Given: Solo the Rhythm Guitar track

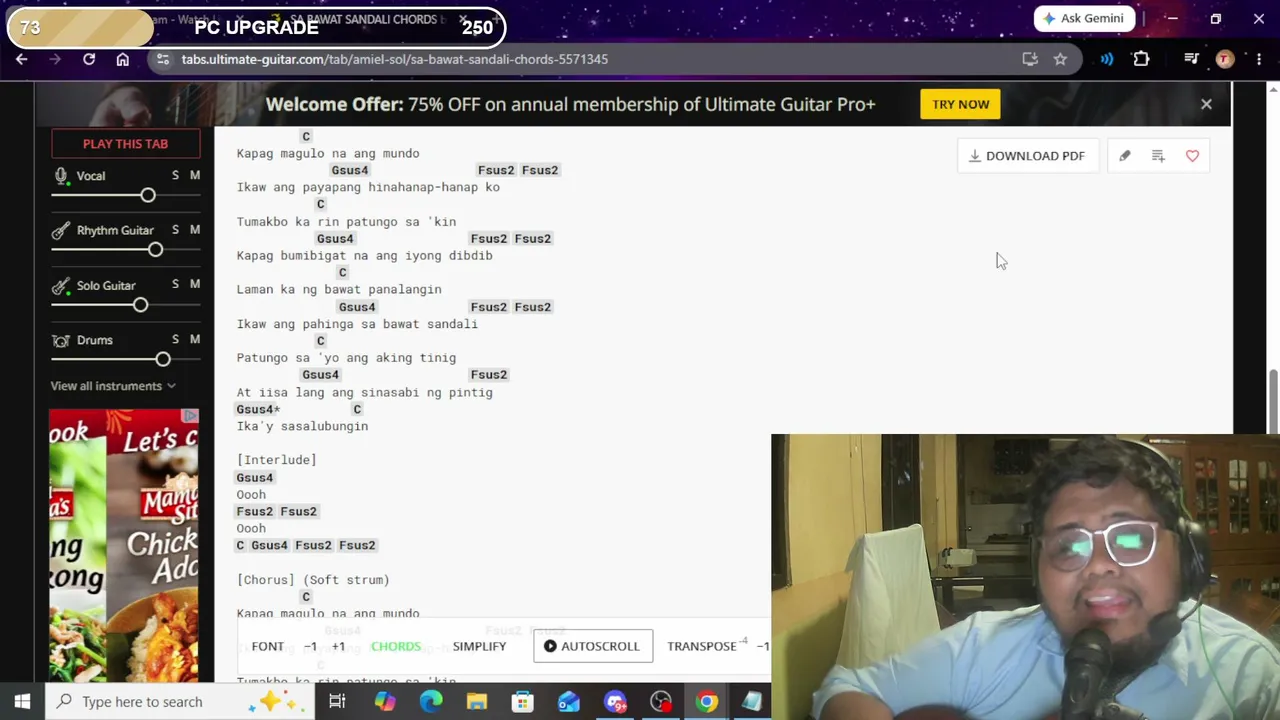Looking at the screenshot, I should (x=175, y=229).
